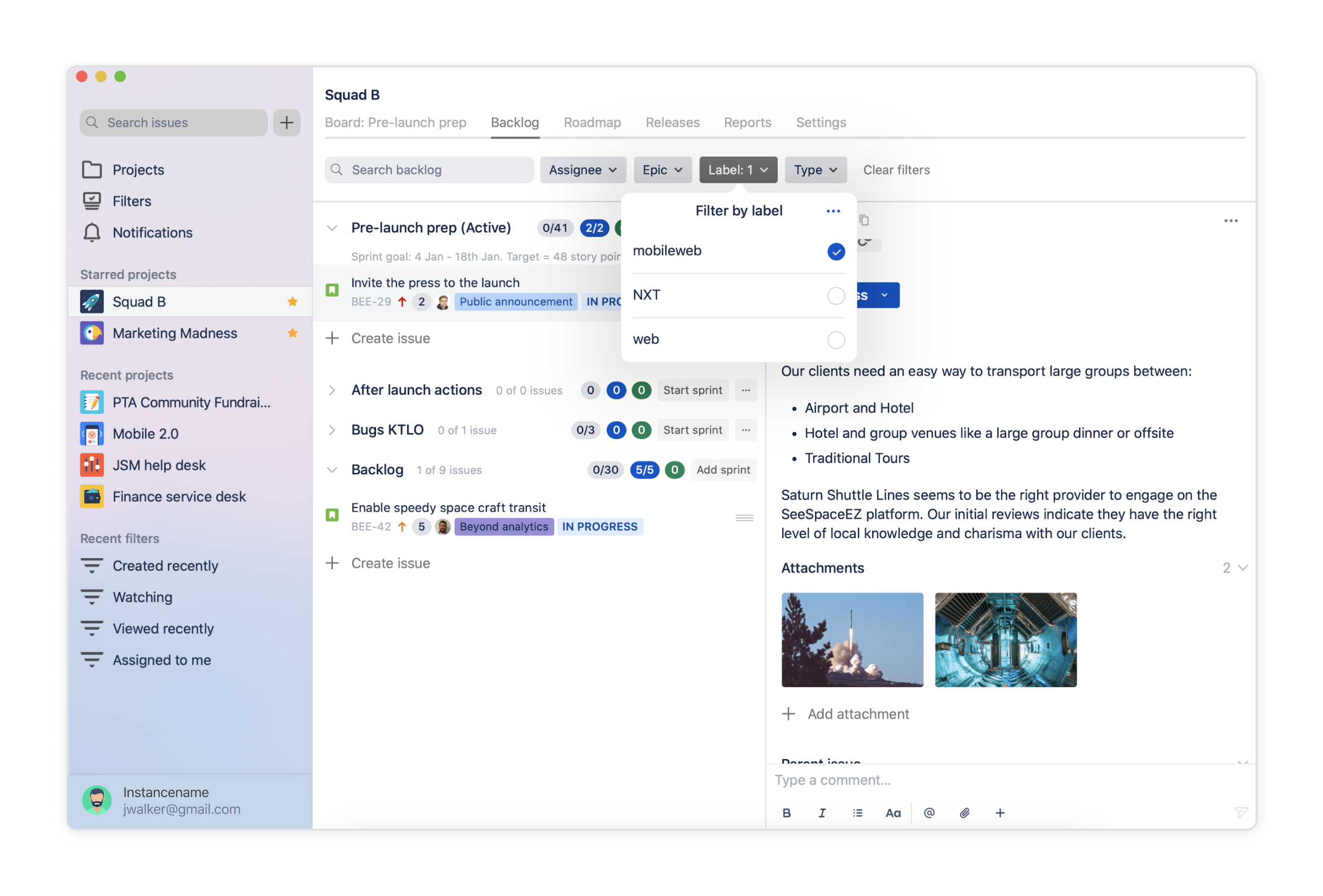This screenshot has height=896, width=1323.
Task: Open the Reports tab
Action: pos(747,122)
